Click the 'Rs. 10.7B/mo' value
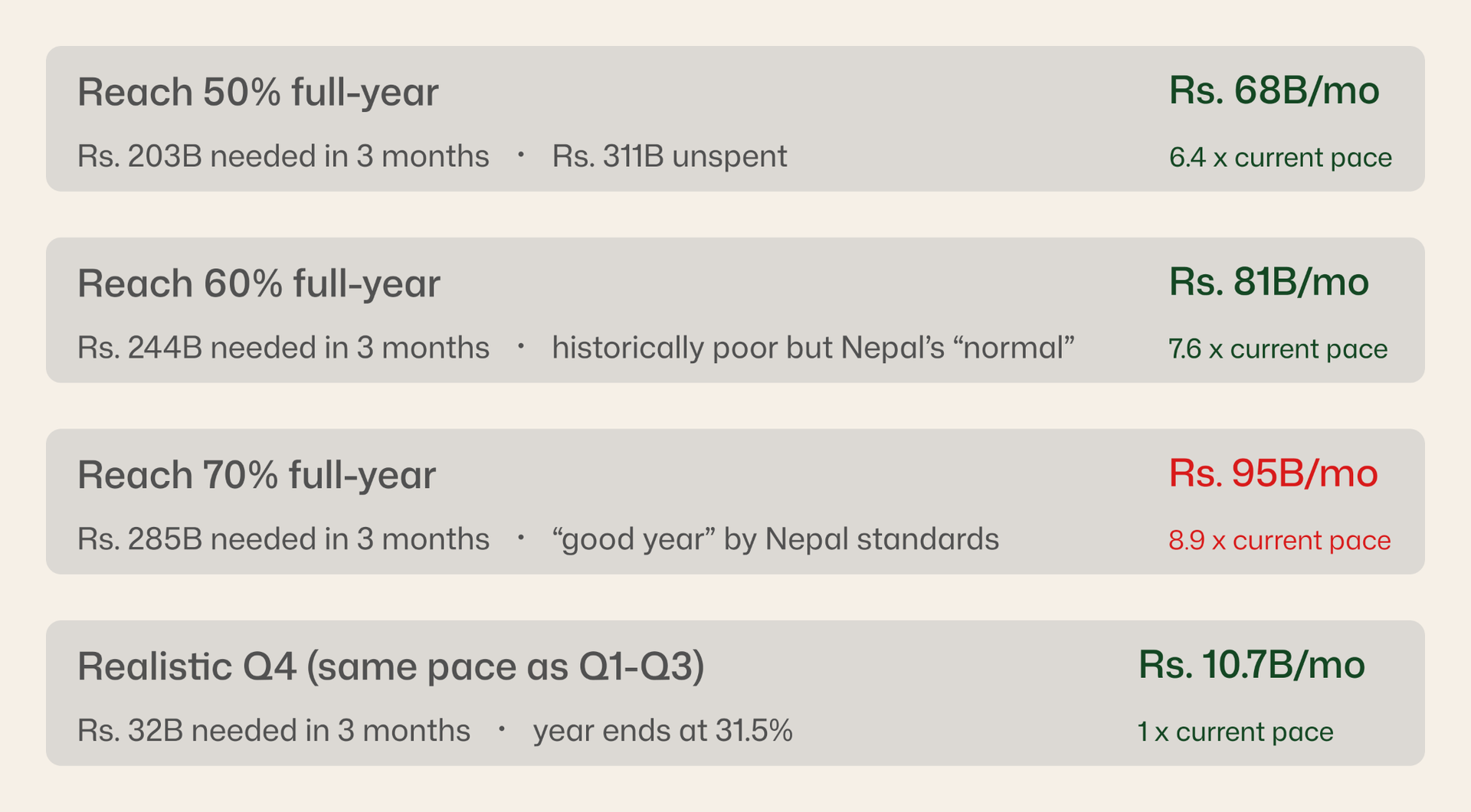 tap(1251, 666)
